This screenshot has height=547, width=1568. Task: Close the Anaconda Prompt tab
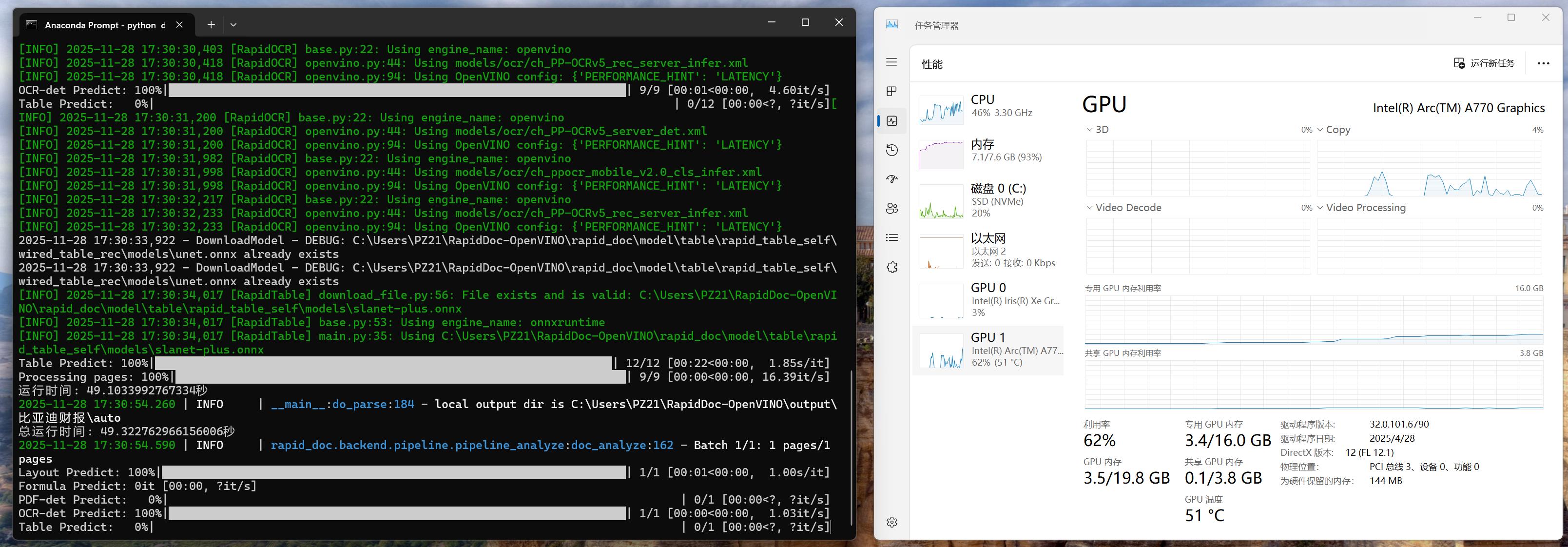[179, 24]
